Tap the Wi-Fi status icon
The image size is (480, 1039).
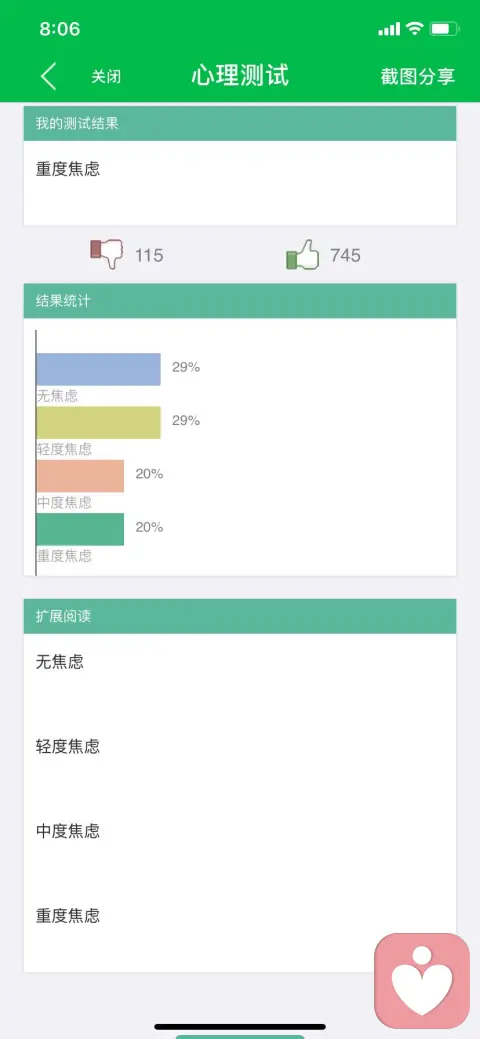[x=415, y=28]
